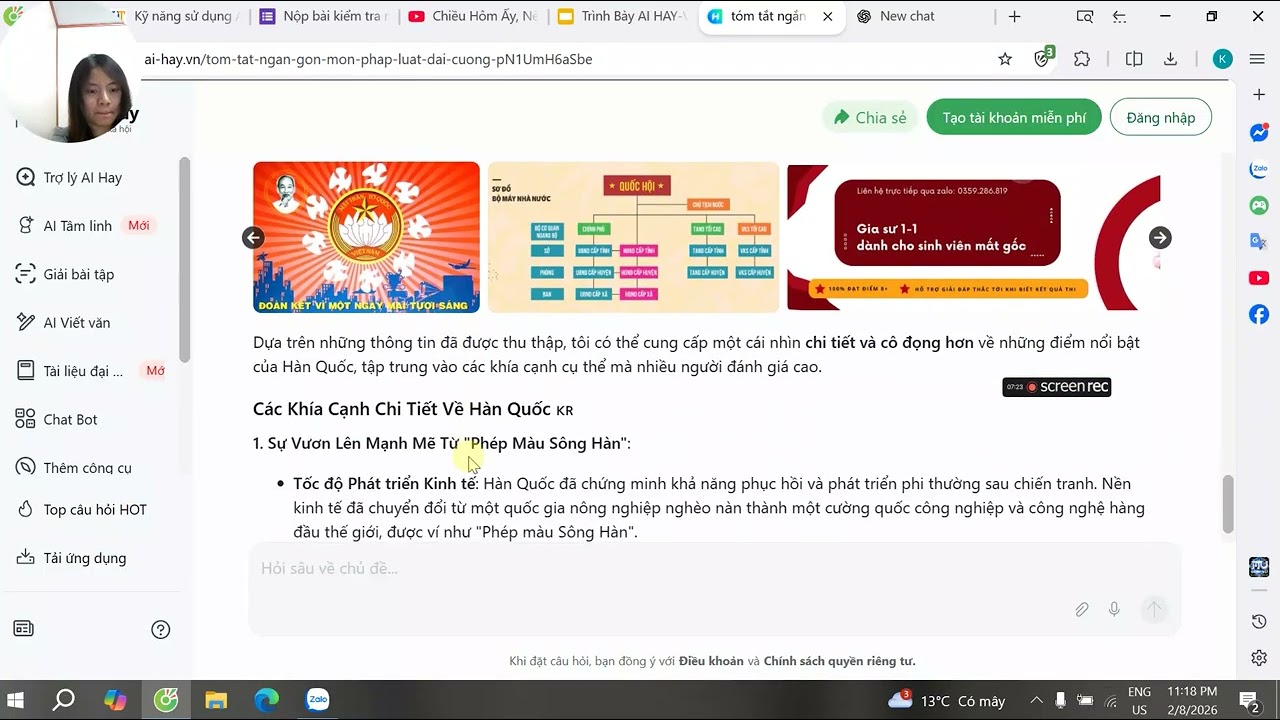1280x720 pixels.
Task: Open the extensions puzzle icon
Action: [1081, 59]
